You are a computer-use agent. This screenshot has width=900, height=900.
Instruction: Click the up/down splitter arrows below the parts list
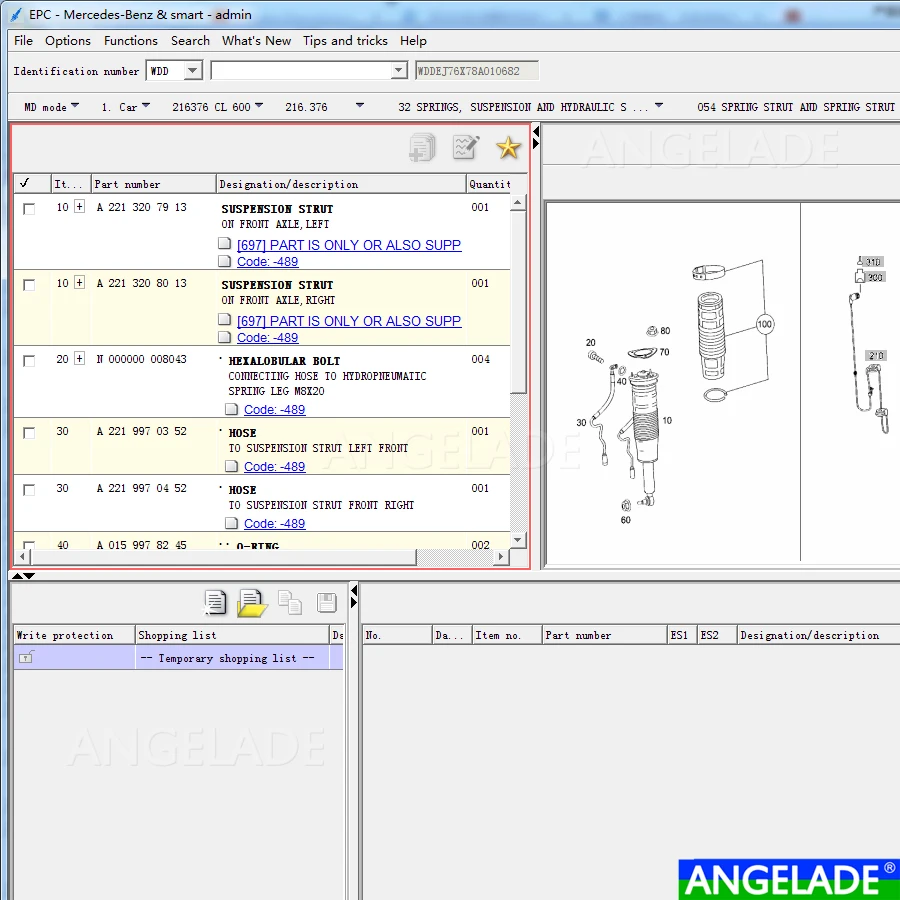tap(24, 575)
